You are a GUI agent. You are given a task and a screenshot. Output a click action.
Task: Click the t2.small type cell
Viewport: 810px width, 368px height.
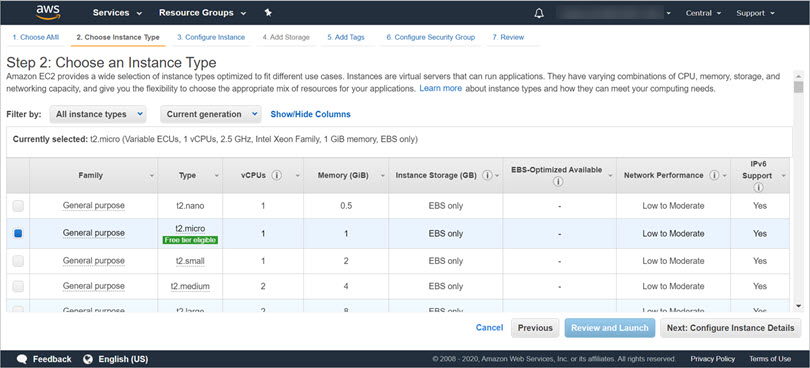(190, 261)
